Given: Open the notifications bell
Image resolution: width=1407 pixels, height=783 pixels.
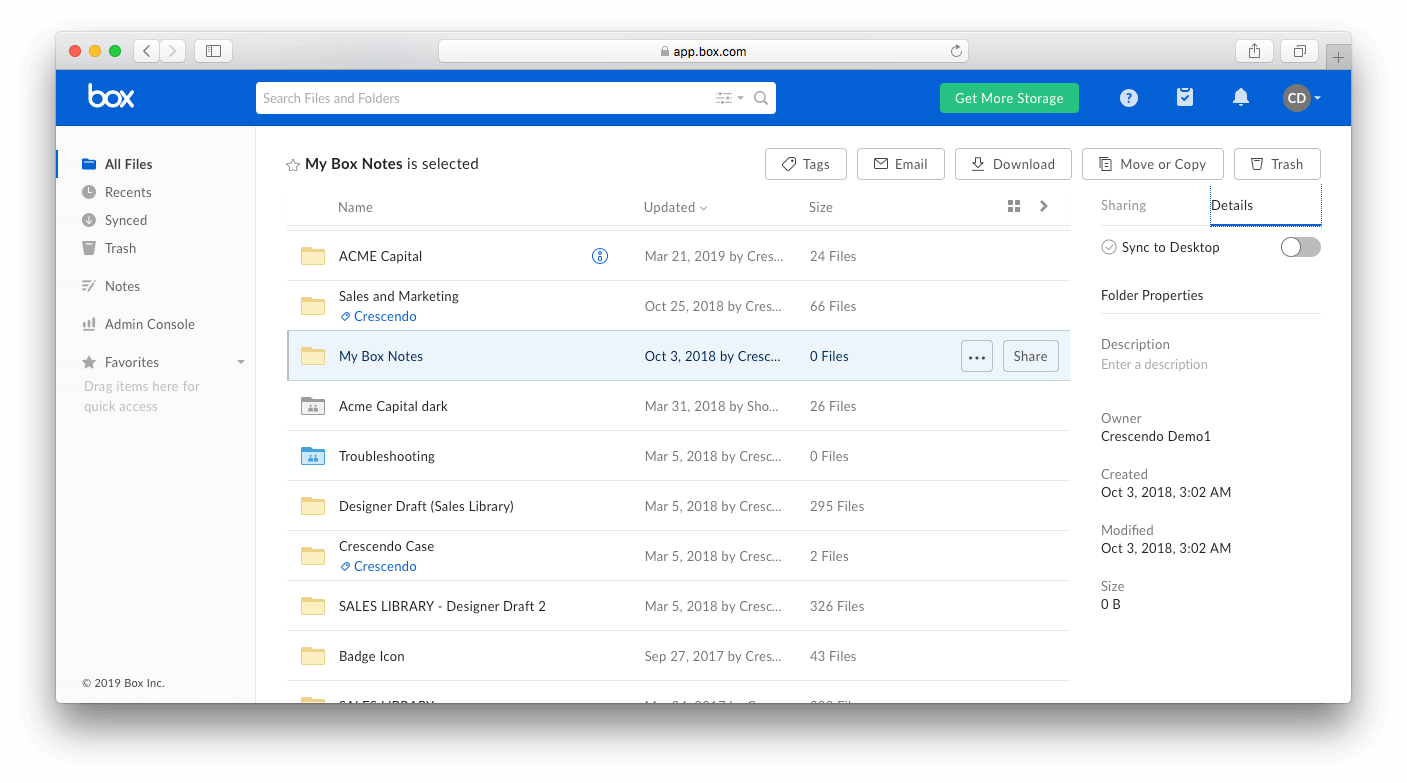Looking at the screenshot, I should (1241, 98).
